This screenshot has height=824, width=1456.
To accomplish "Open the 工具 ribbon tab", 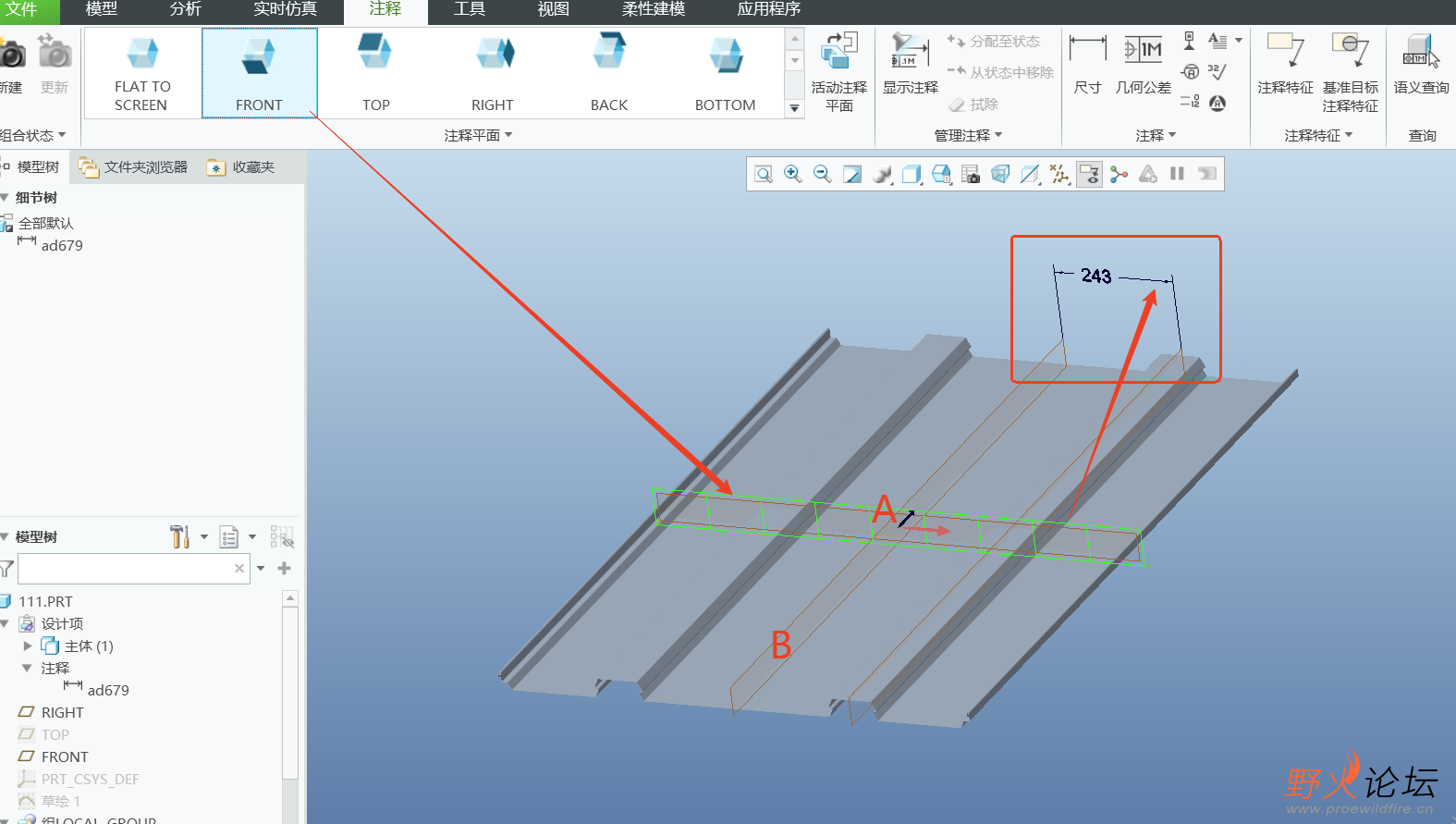I will pyautogui.click(x=470, y=9).
